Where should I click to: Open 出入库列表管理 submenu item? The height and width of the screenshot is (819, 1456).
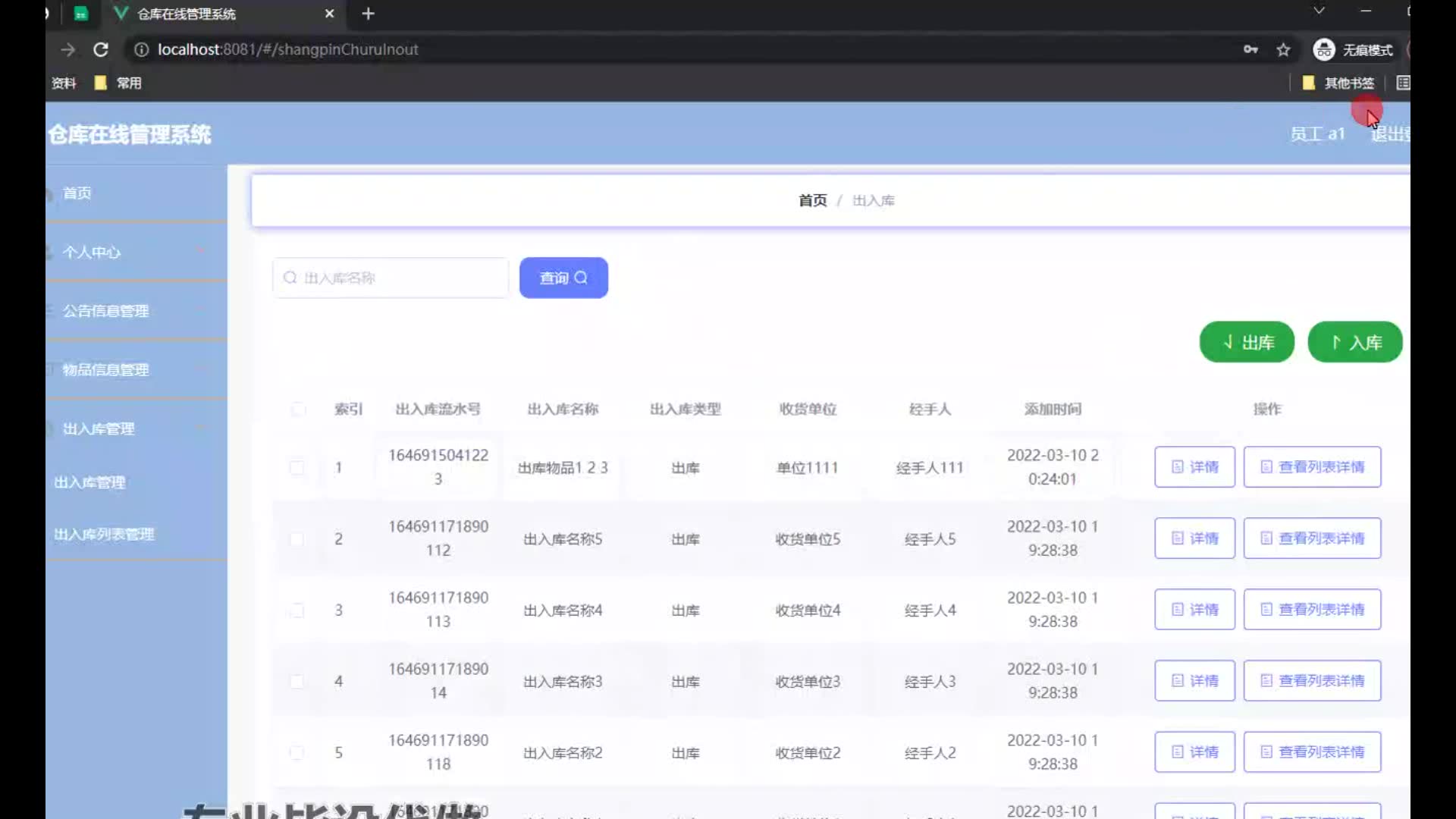pyautogui.click(x=104, y=534)
